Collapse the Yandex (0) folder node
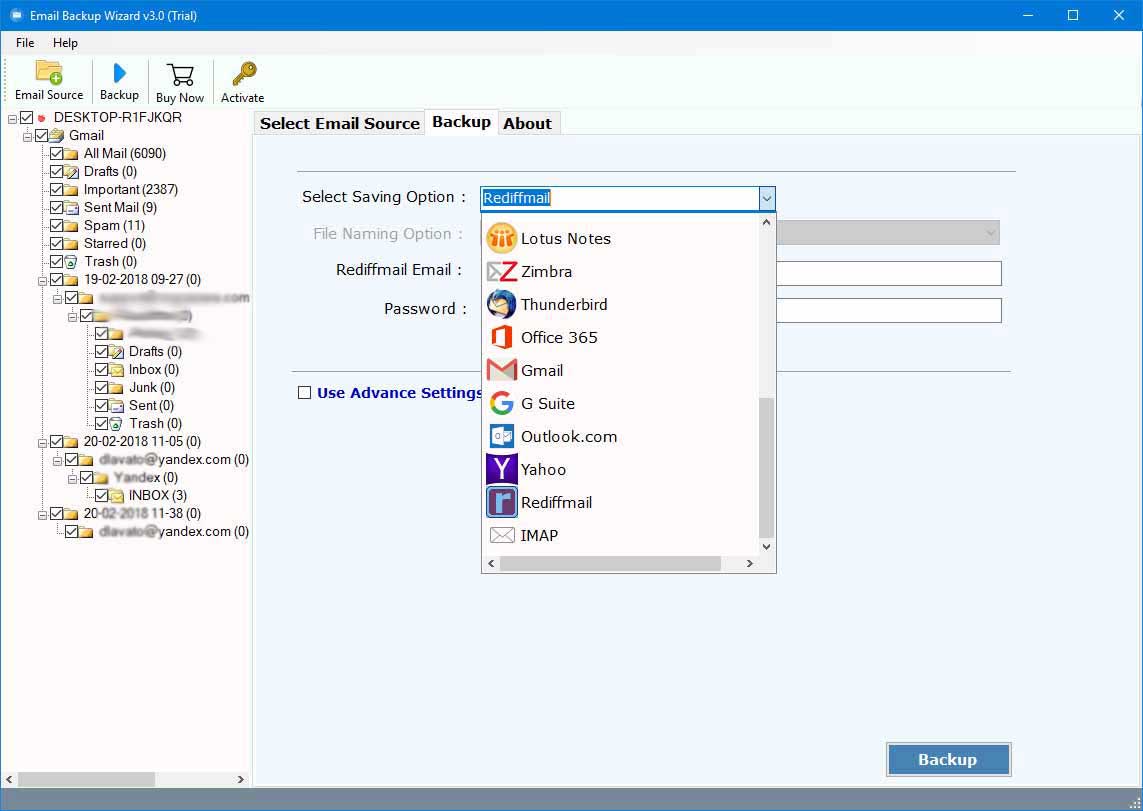This screenshot has width=1143, height=811. pos(72,479)
